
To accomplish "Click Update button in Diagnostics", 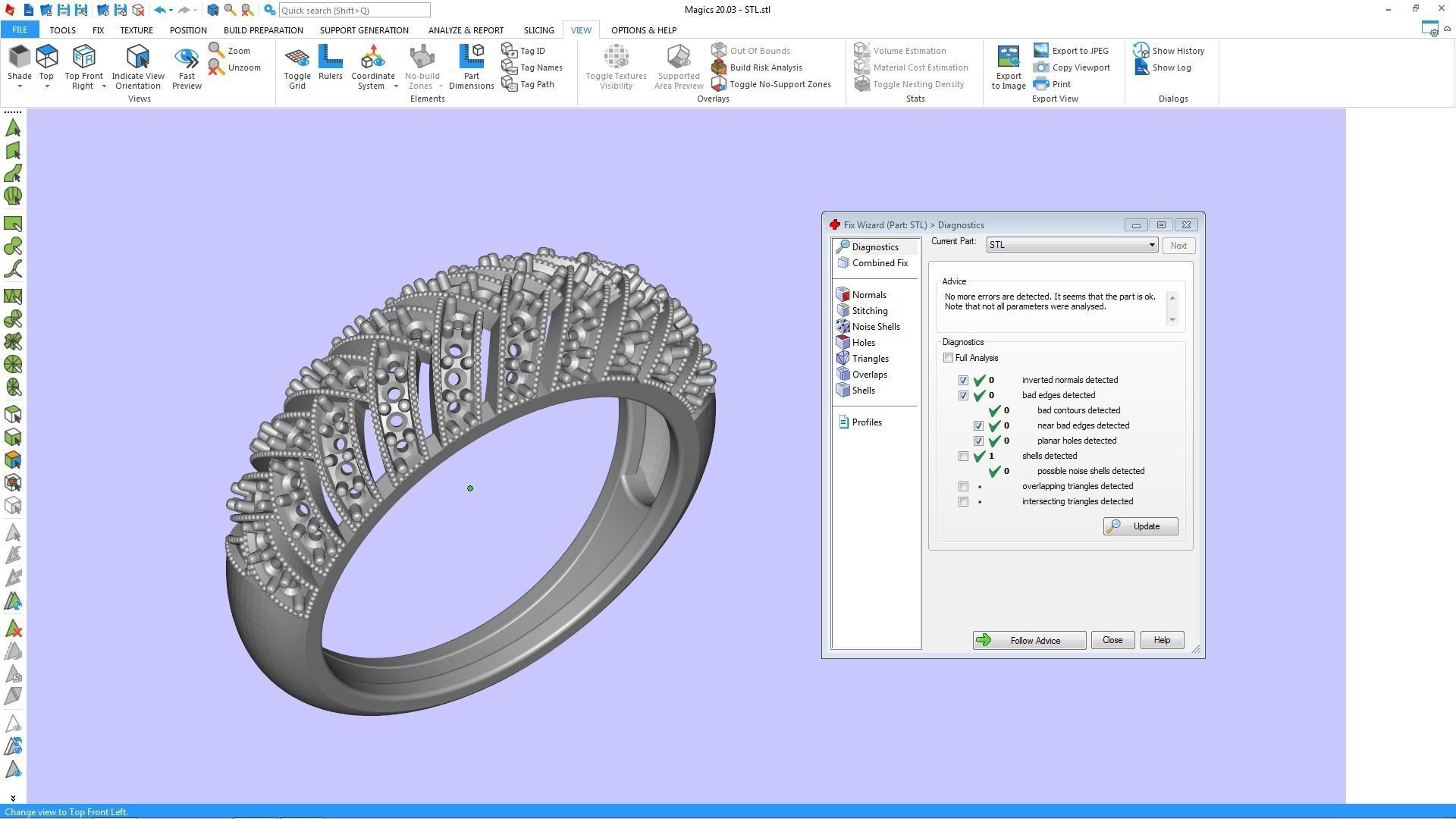I will coord(1140,526).
